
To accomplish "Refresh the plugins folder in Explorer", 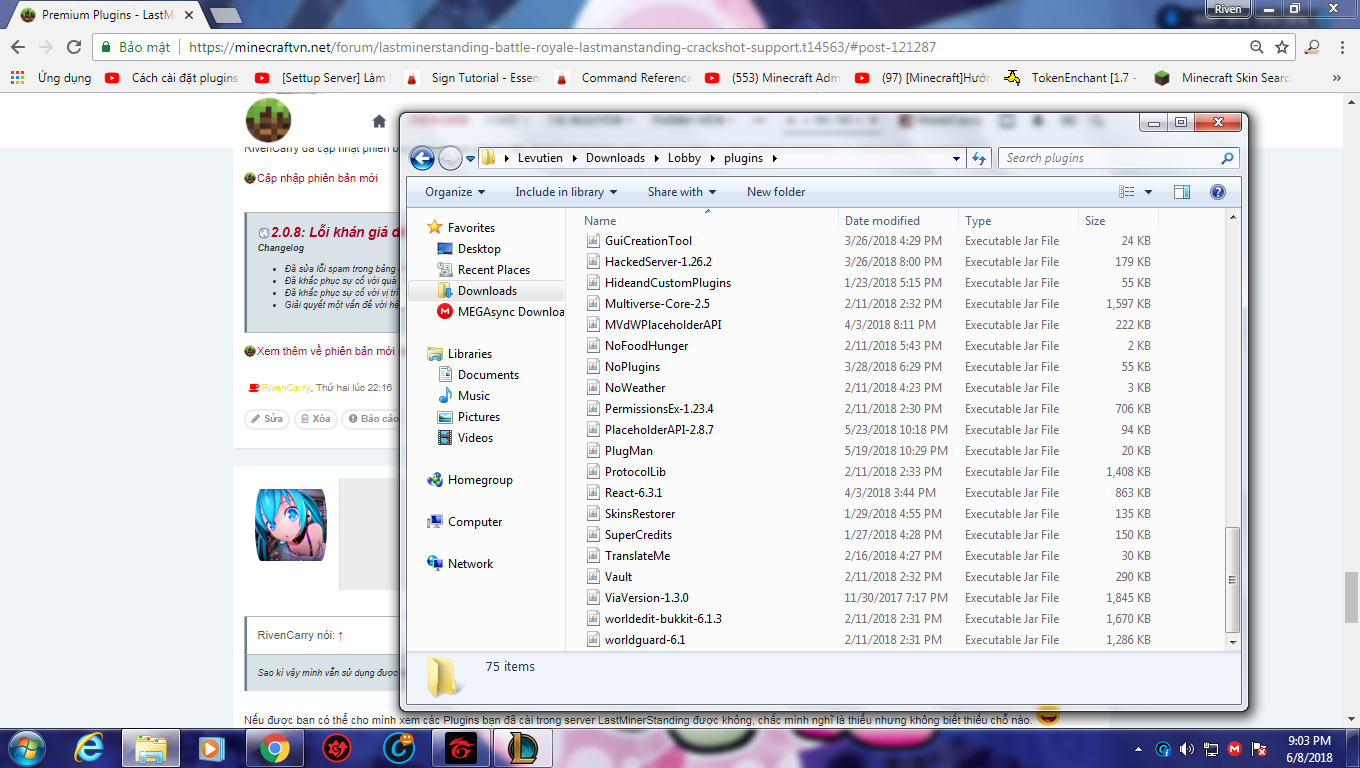I will pyautogui.click(x=979, y=158).
